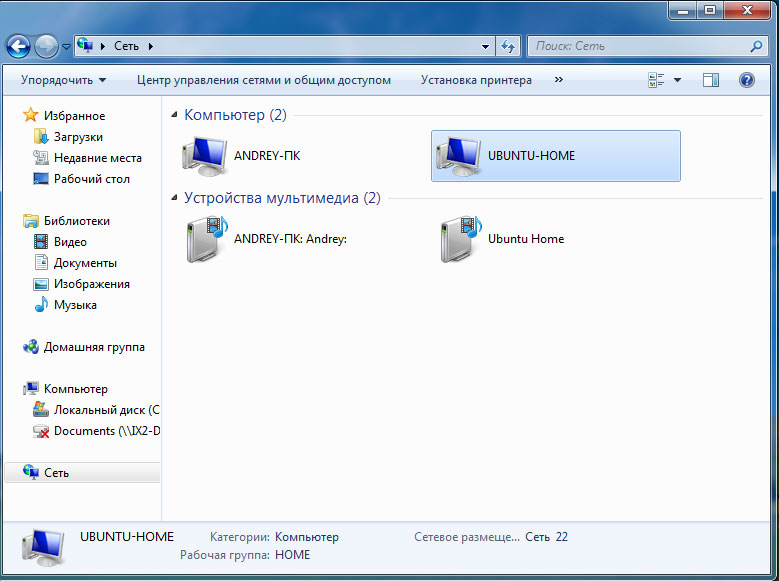Click the search magnifier icon

pos(756,46)
